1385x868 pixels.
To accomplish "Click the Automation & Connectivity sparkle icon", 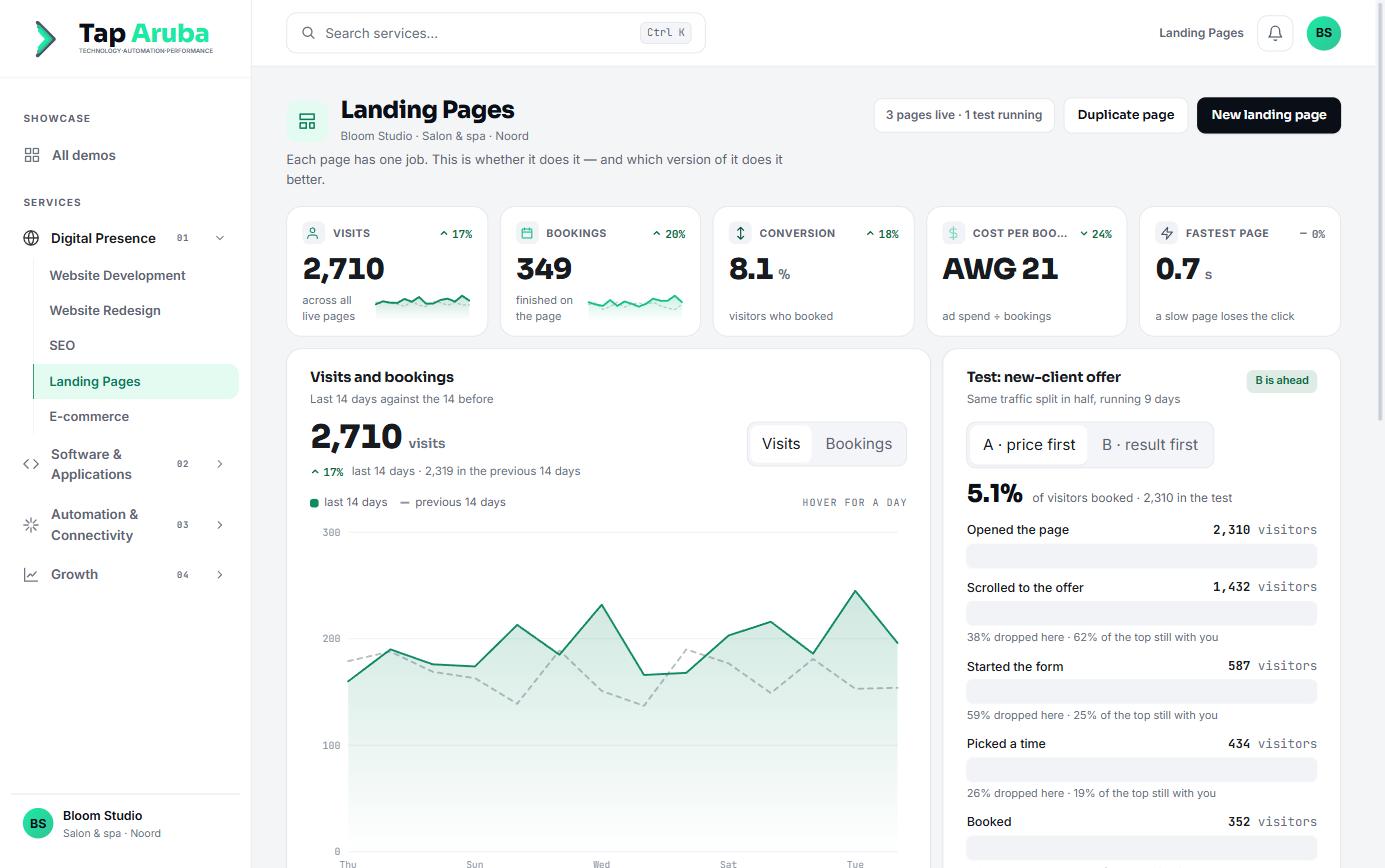I will pos(31,525).
